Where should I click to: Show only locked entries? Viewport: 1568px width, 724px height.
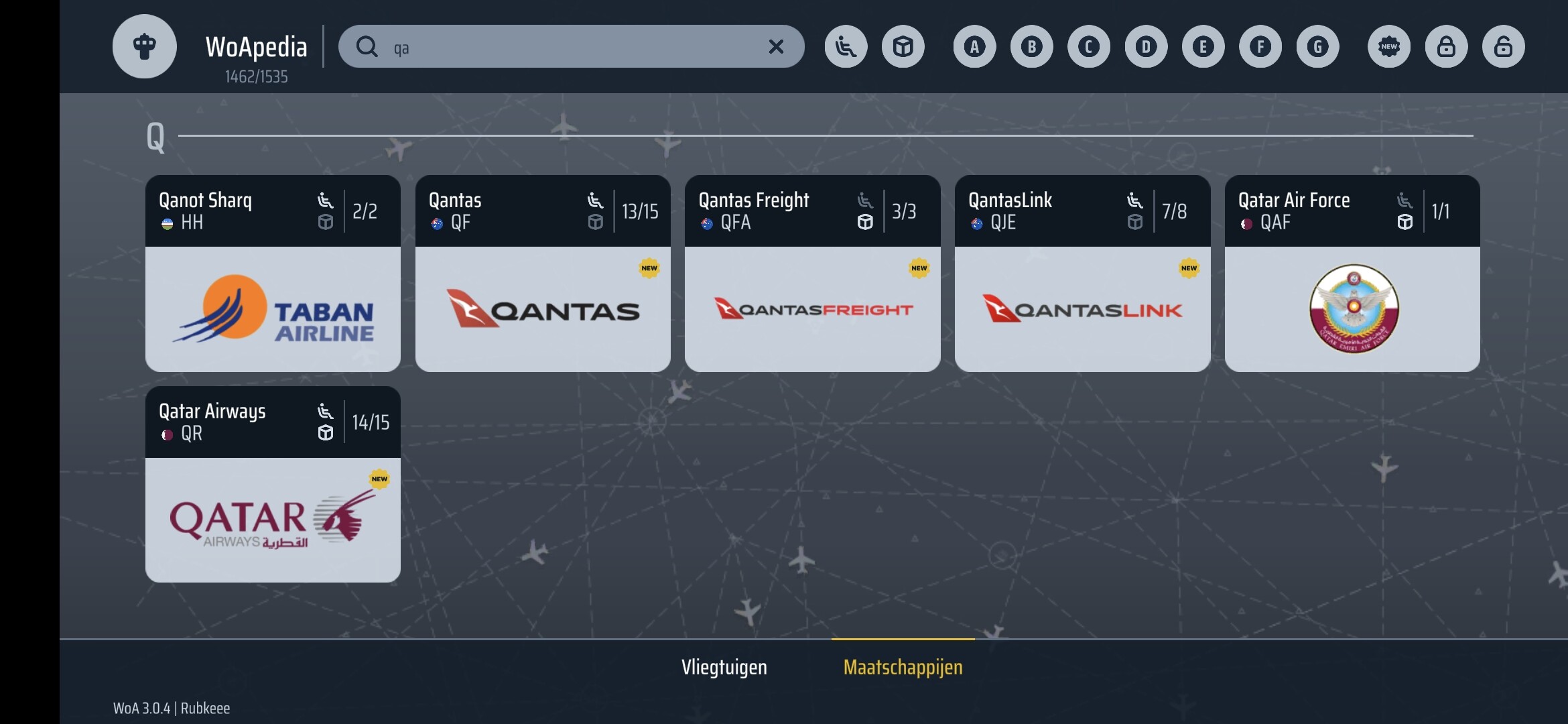tap(1446, 47)
